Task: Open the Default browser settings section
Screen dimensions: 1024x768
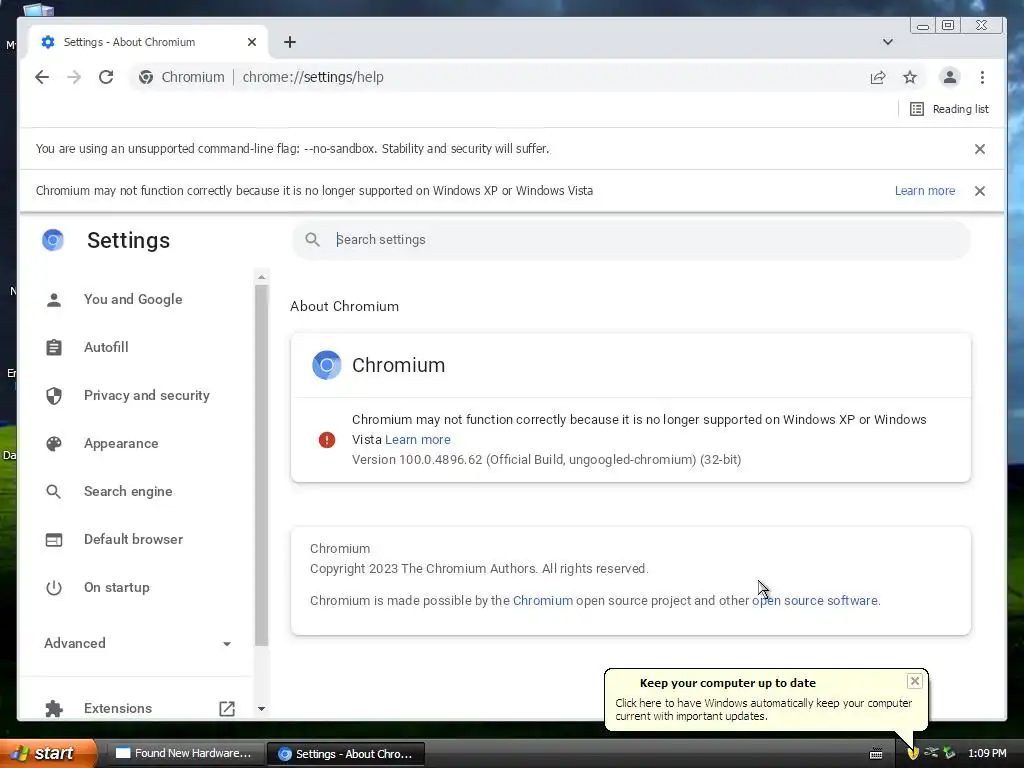Action: coord(133,539)
